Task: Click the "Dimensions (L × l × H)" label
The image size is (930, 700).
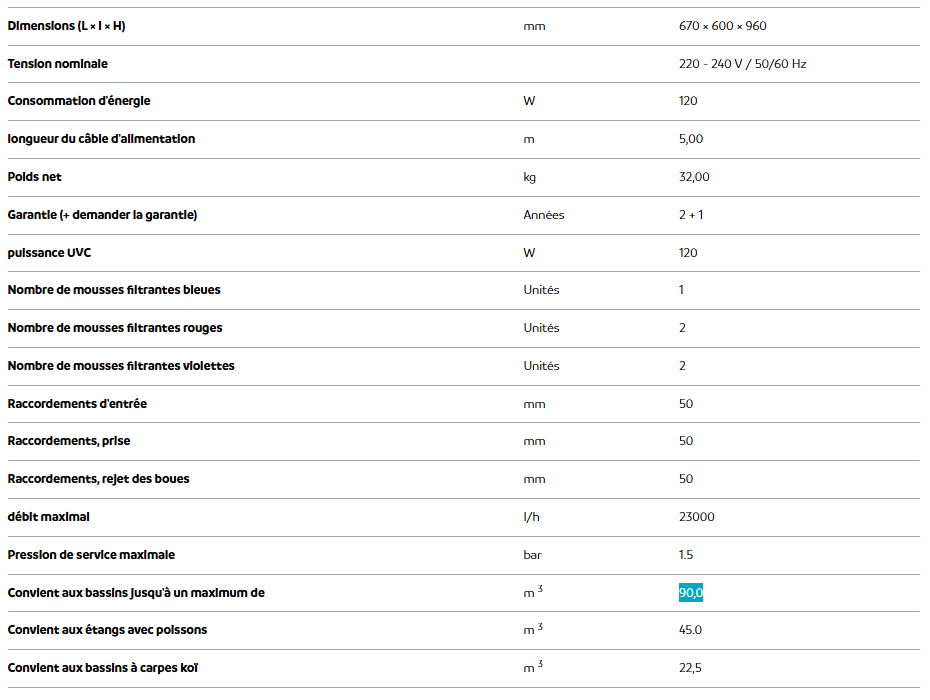Action: coord(66,26)
